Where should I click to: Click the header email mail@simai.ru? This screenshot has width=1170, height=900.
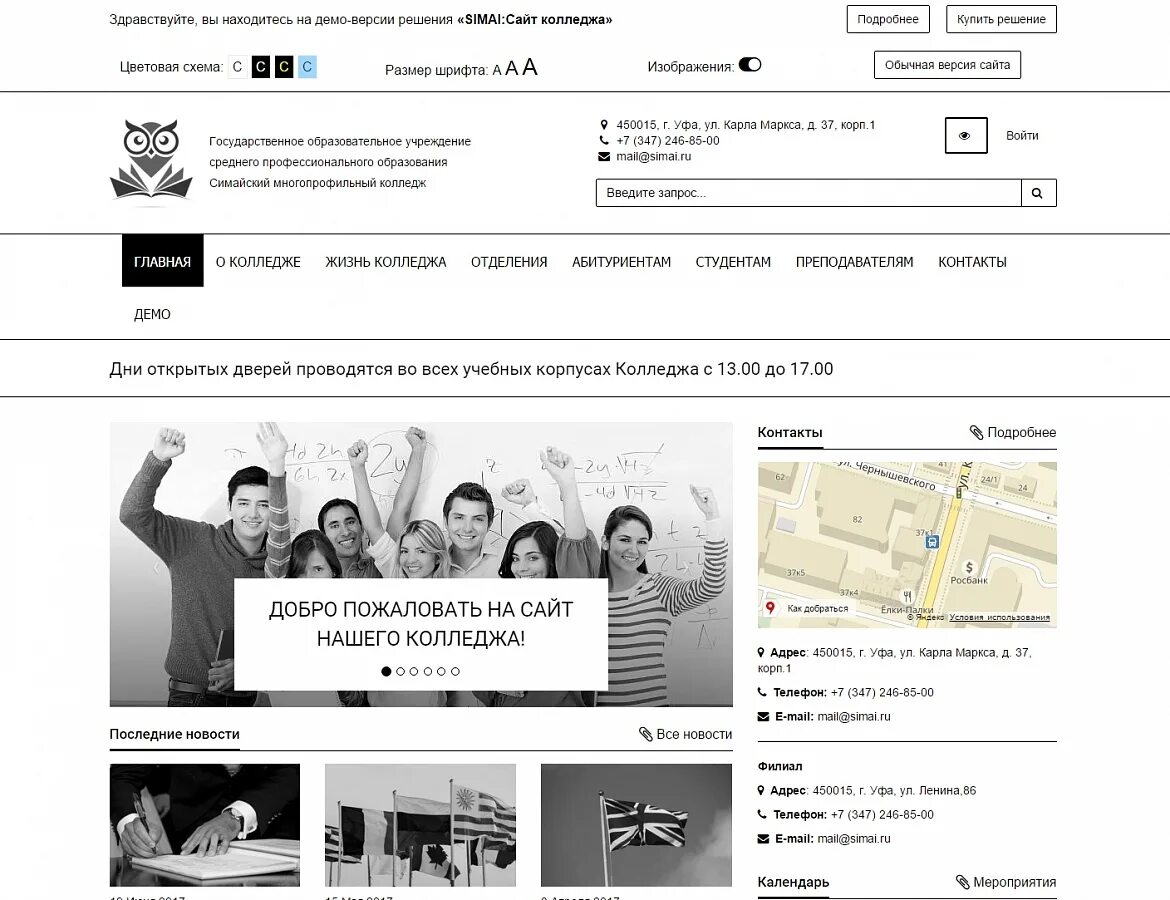654,157
